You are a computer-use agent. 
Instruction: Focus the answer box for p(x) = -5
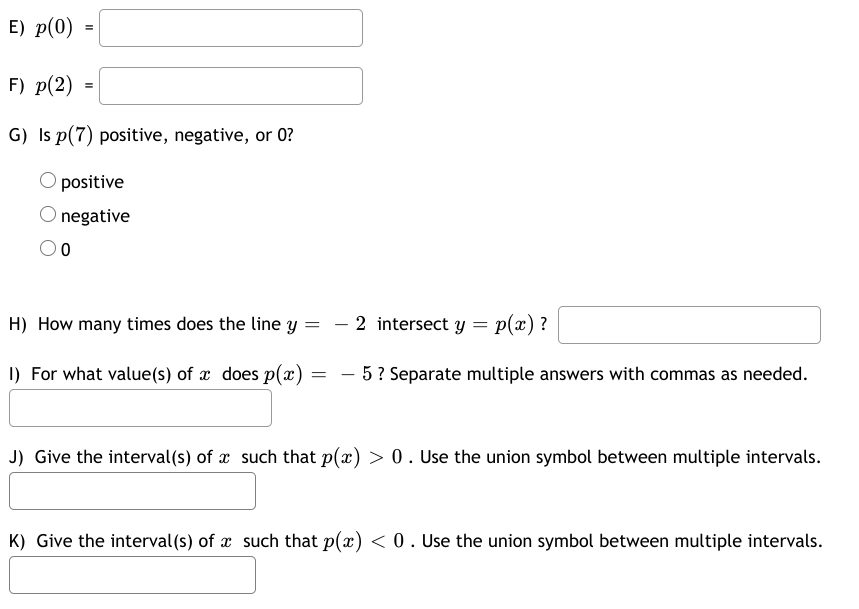pos(141,408)
